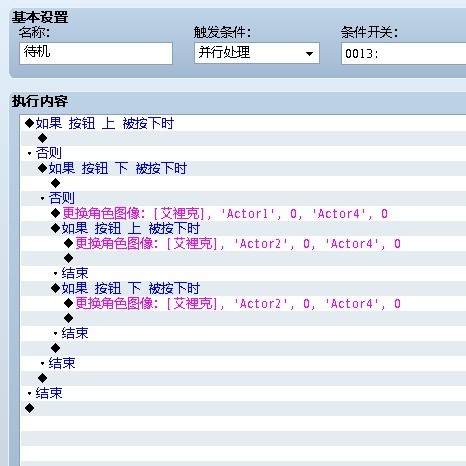Click the 条件开关 field showing 0013:
Screen dimensions: 466x466
click(x=403, y=53)
